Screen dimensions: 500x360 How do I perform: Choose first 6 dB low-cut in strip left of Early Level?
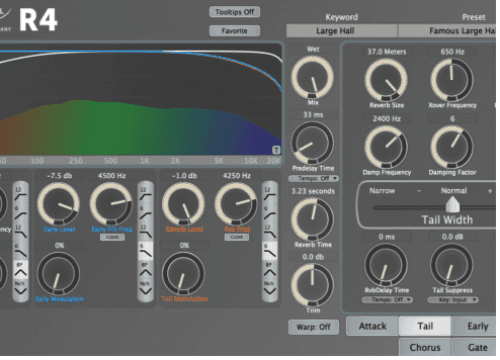[21, 213]
